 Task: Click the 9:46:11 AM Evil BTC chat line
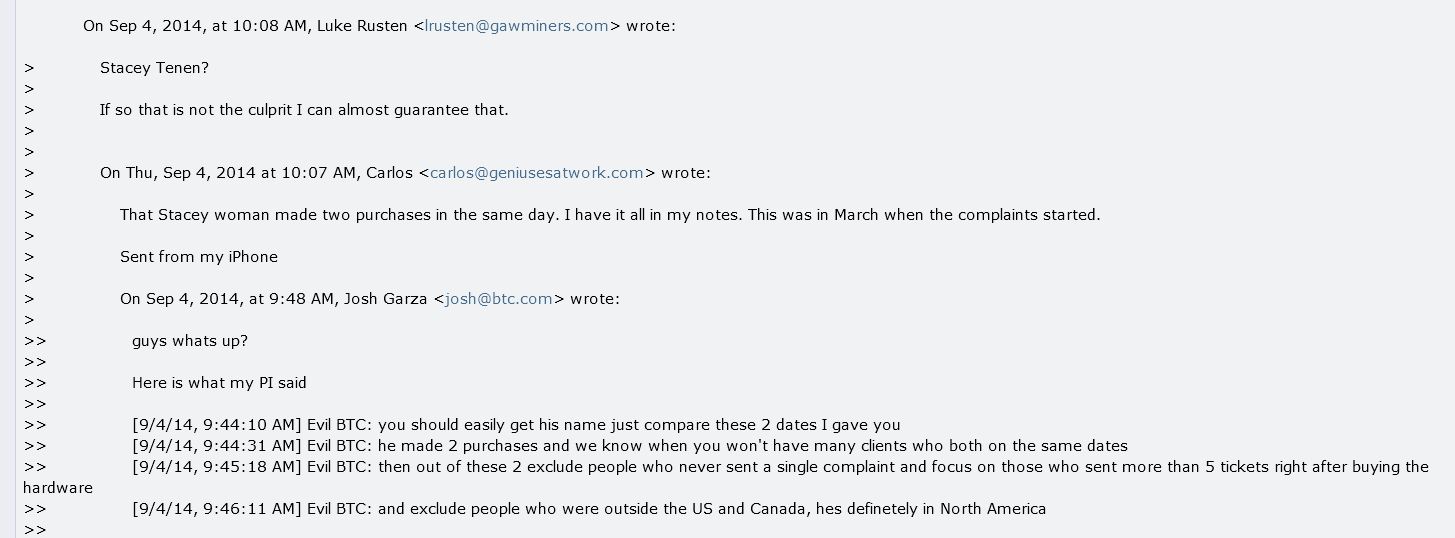point(589,509)
